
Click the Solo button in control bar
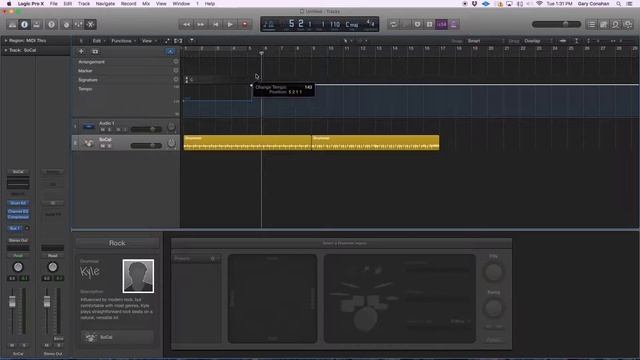click(x=429, y=24)
